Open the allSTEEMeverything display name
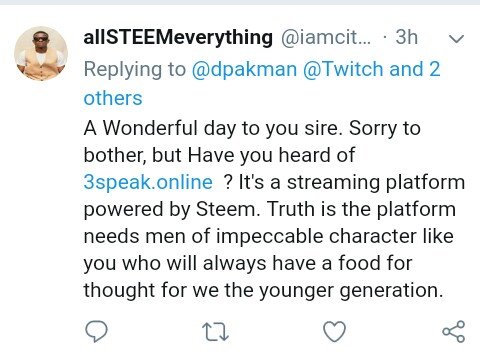The width and height of the screenshot is (480, 363). [x=178, y=37]
